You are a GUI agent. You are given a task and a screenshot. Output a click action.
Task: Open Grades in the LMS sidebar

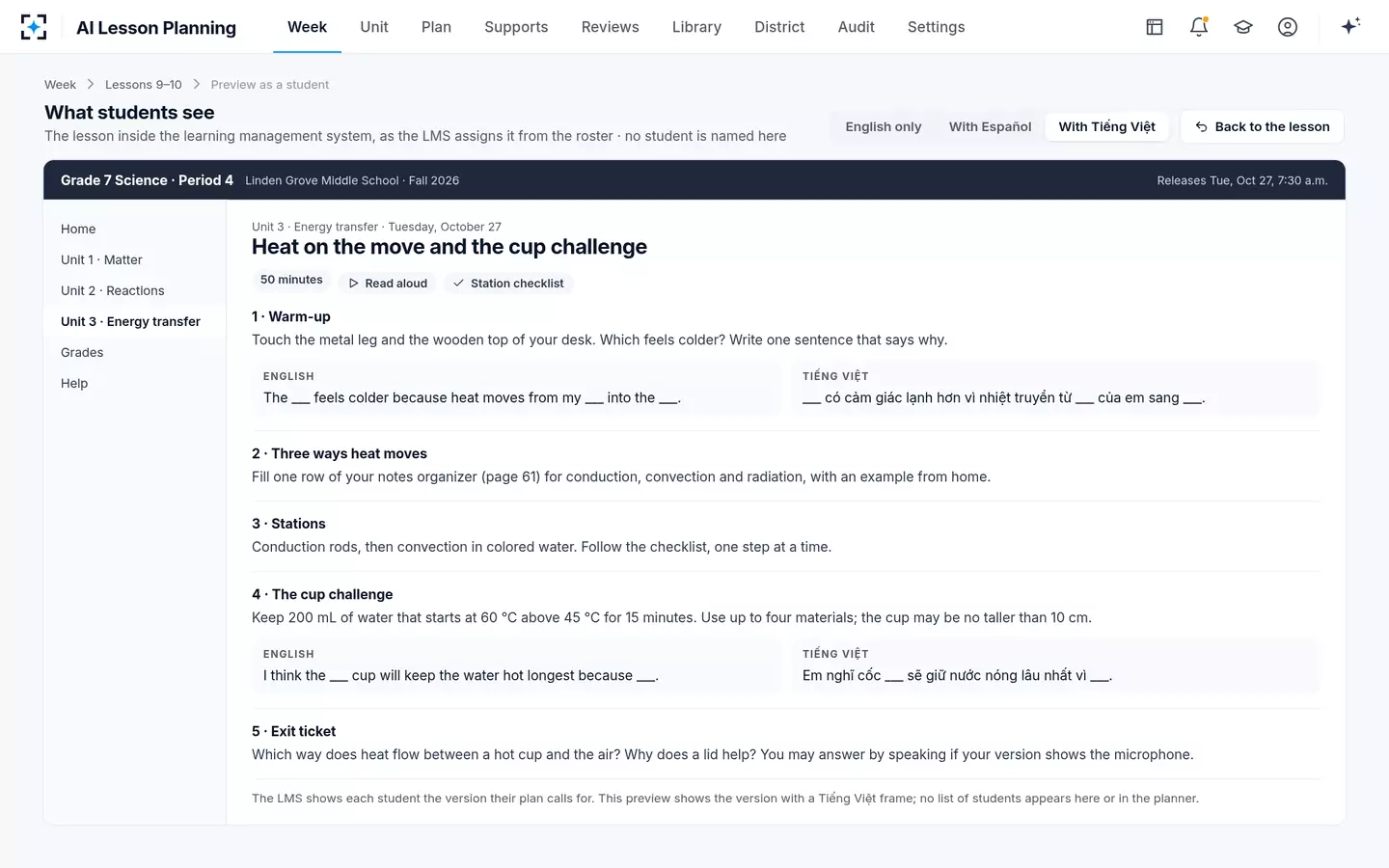[135, 352]
